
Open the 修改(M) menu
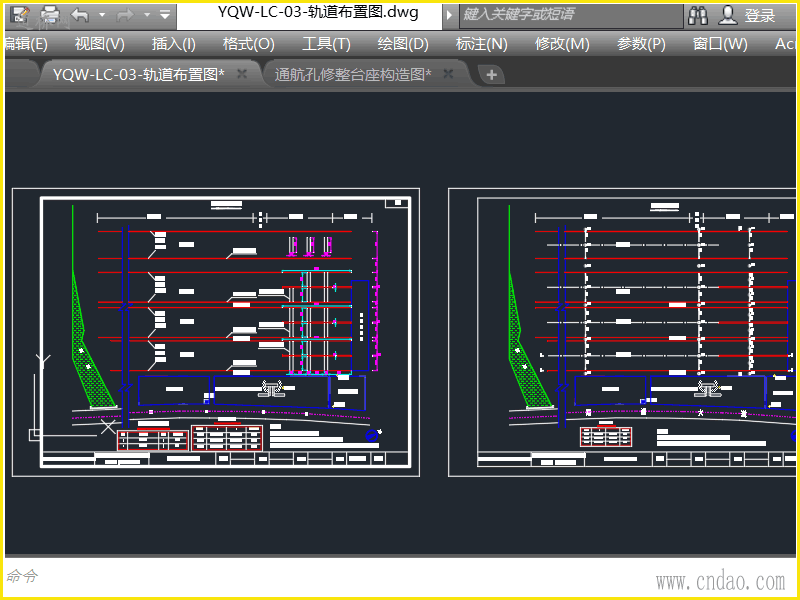(562, 44)
